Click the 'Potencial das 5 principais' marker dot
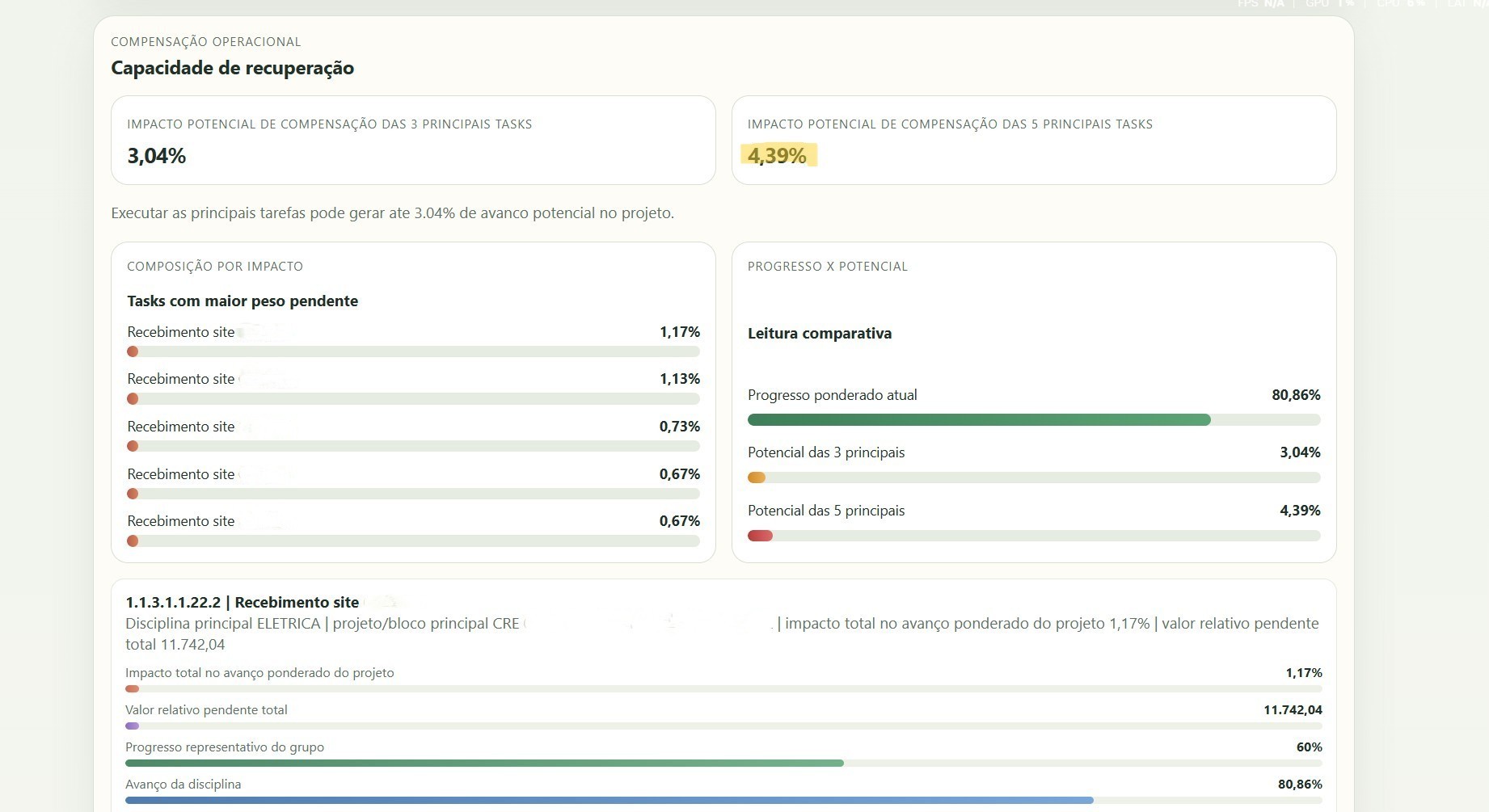Image resolution: width=1489 pixels, height=812 pixels. 761,535
